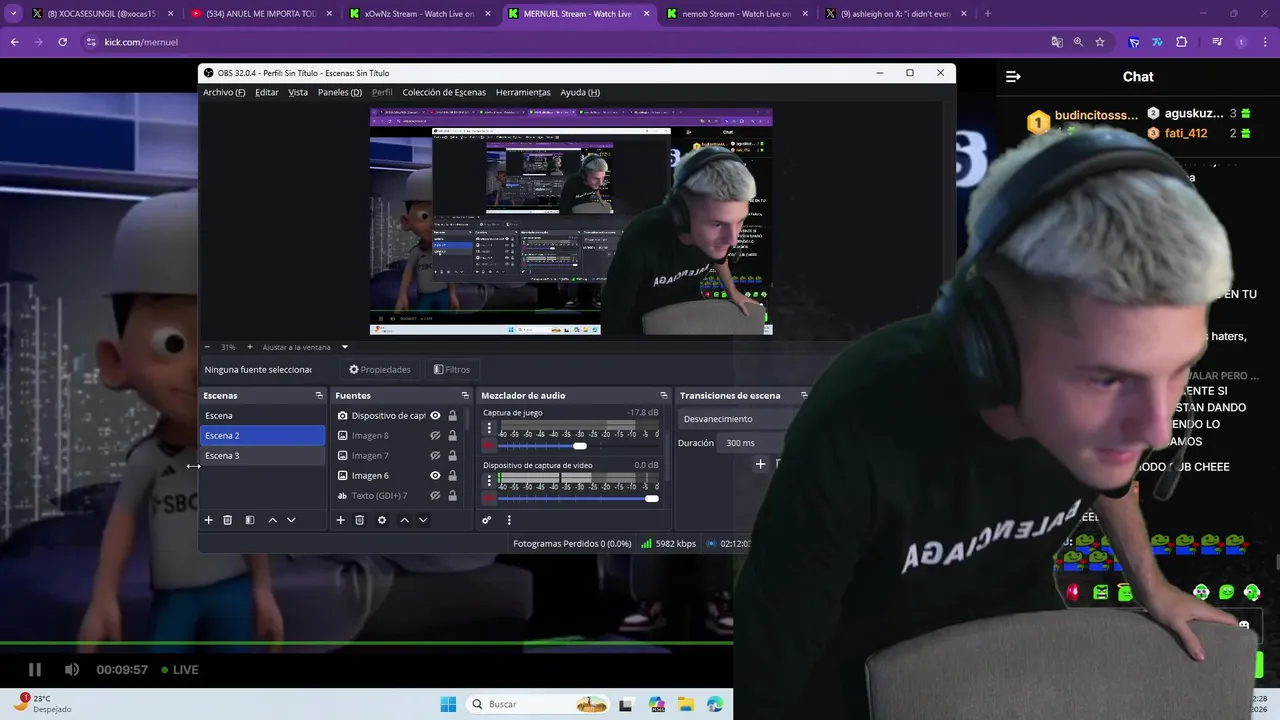
Task: Remove the source using the Fuentes trash icon
Action: coord(360,520)
